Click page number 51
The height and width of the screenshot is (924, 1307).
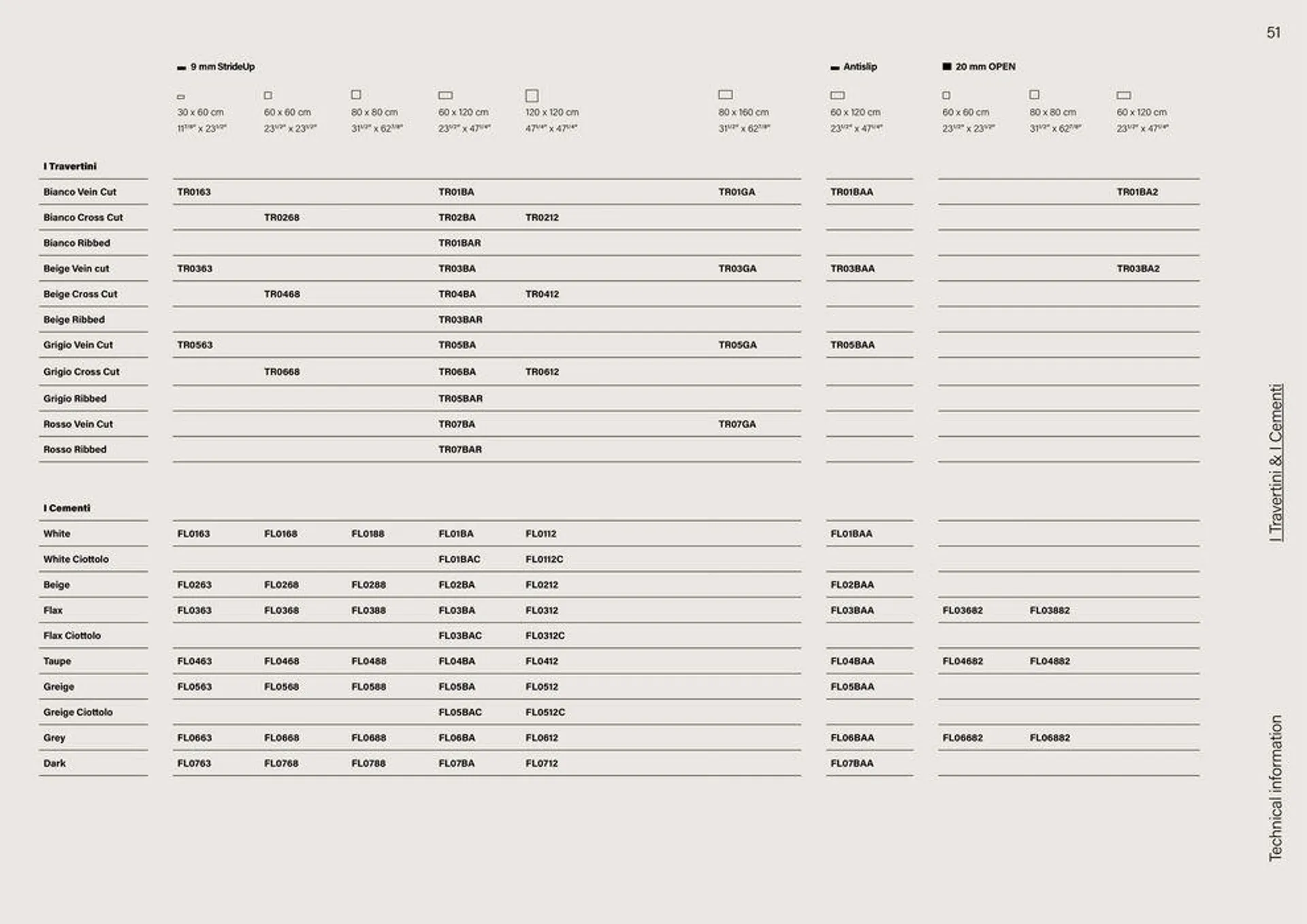pos(1274,33)
